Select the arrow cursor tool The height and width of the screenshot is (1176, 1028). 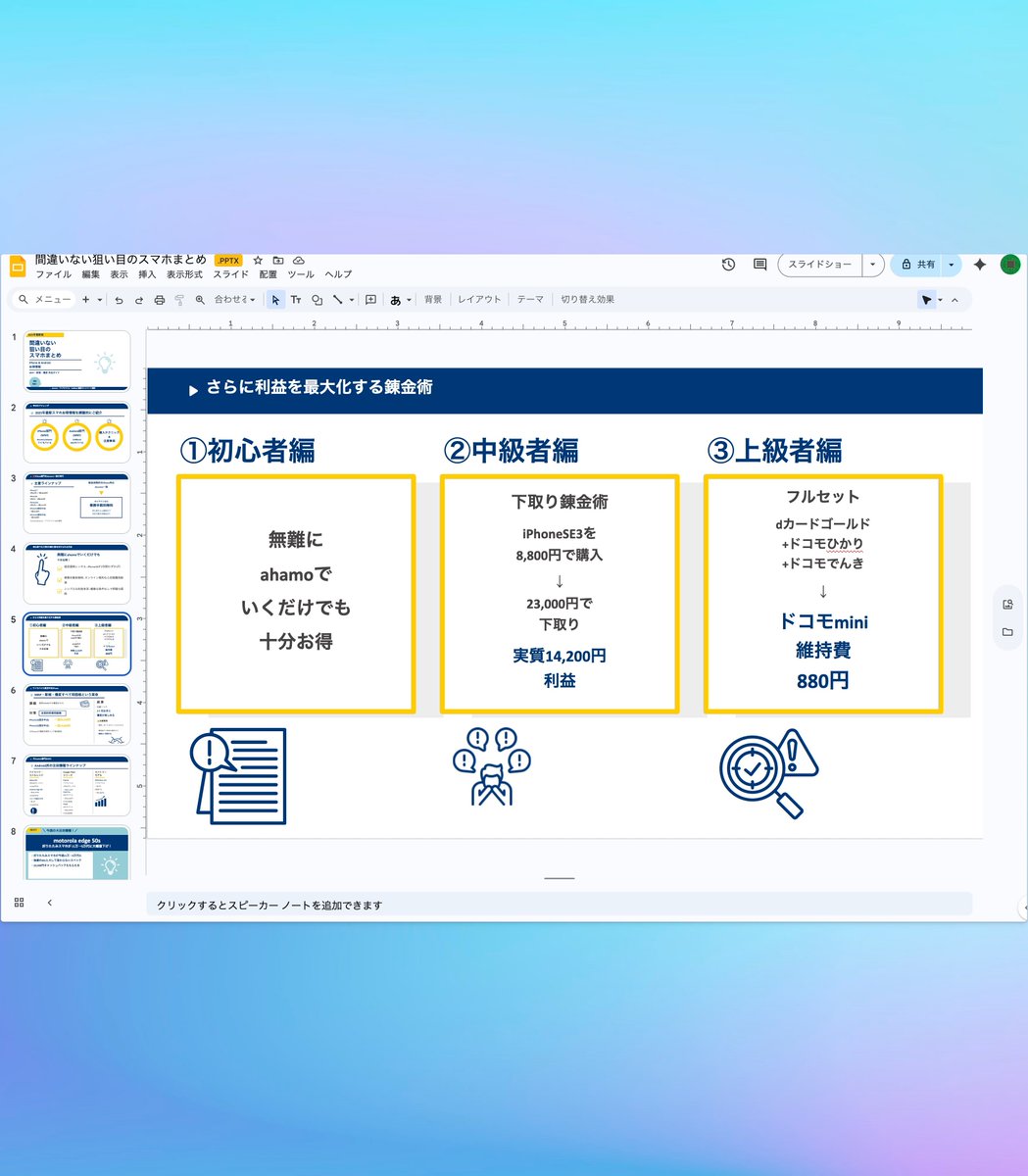pyautogui.click(x=275, y=300)
